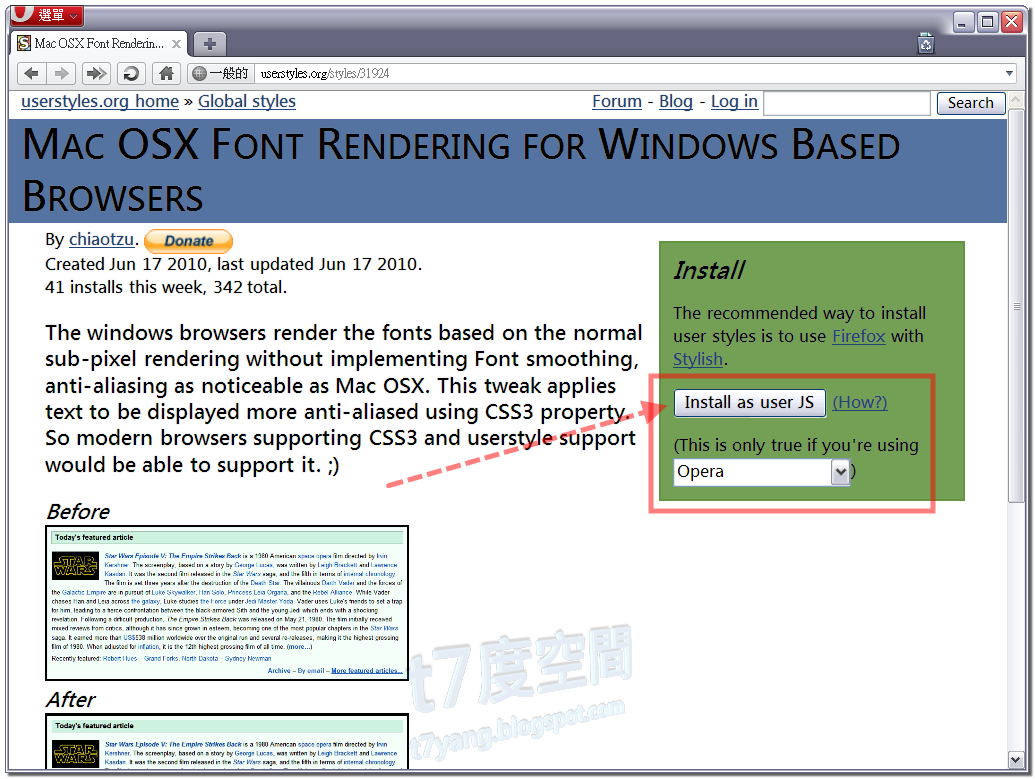This screenshot has width=1035, height=779.
Task: Open the Opera menu button
Action: 46,15
